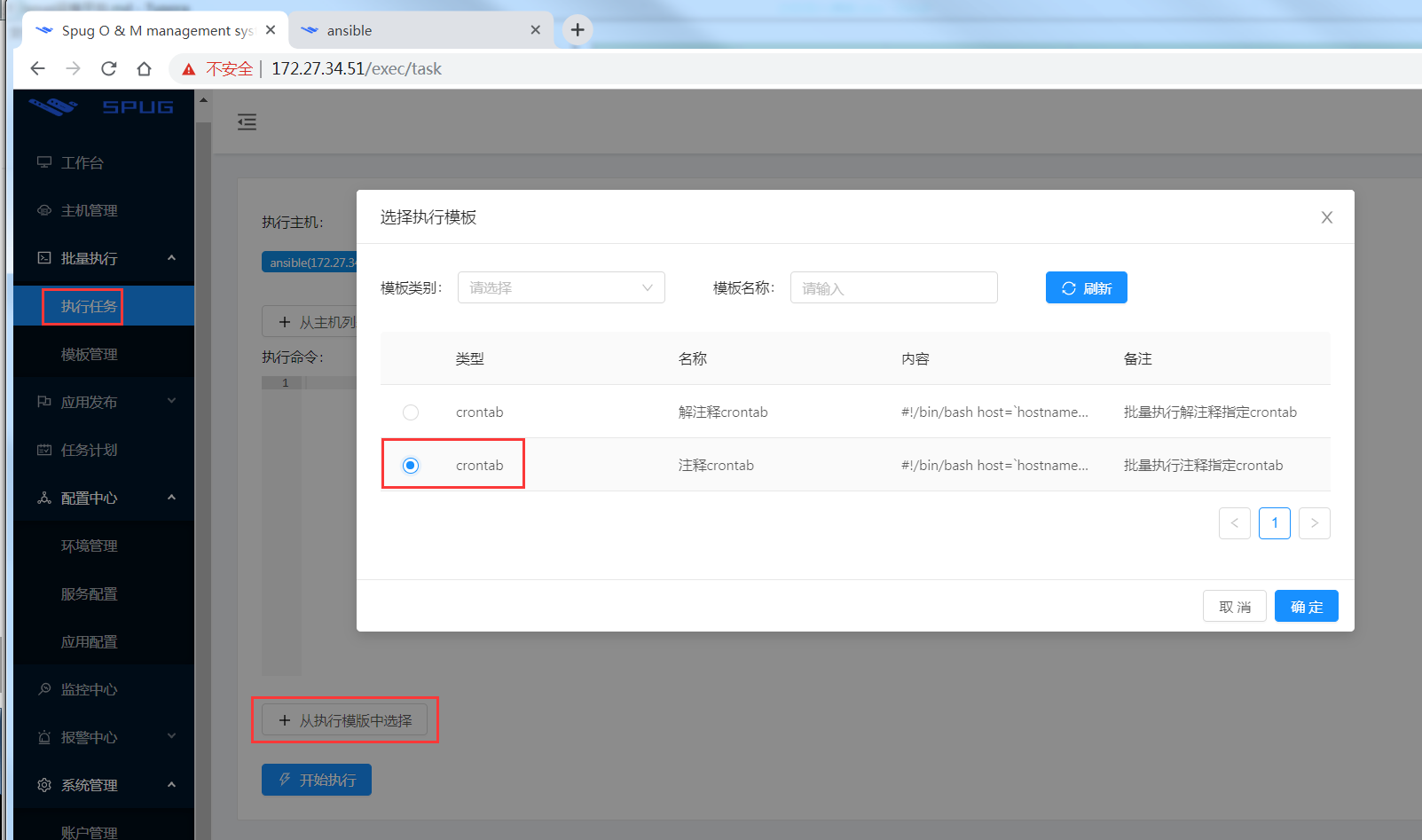Open 监控中心 in the sidebar

104,690
